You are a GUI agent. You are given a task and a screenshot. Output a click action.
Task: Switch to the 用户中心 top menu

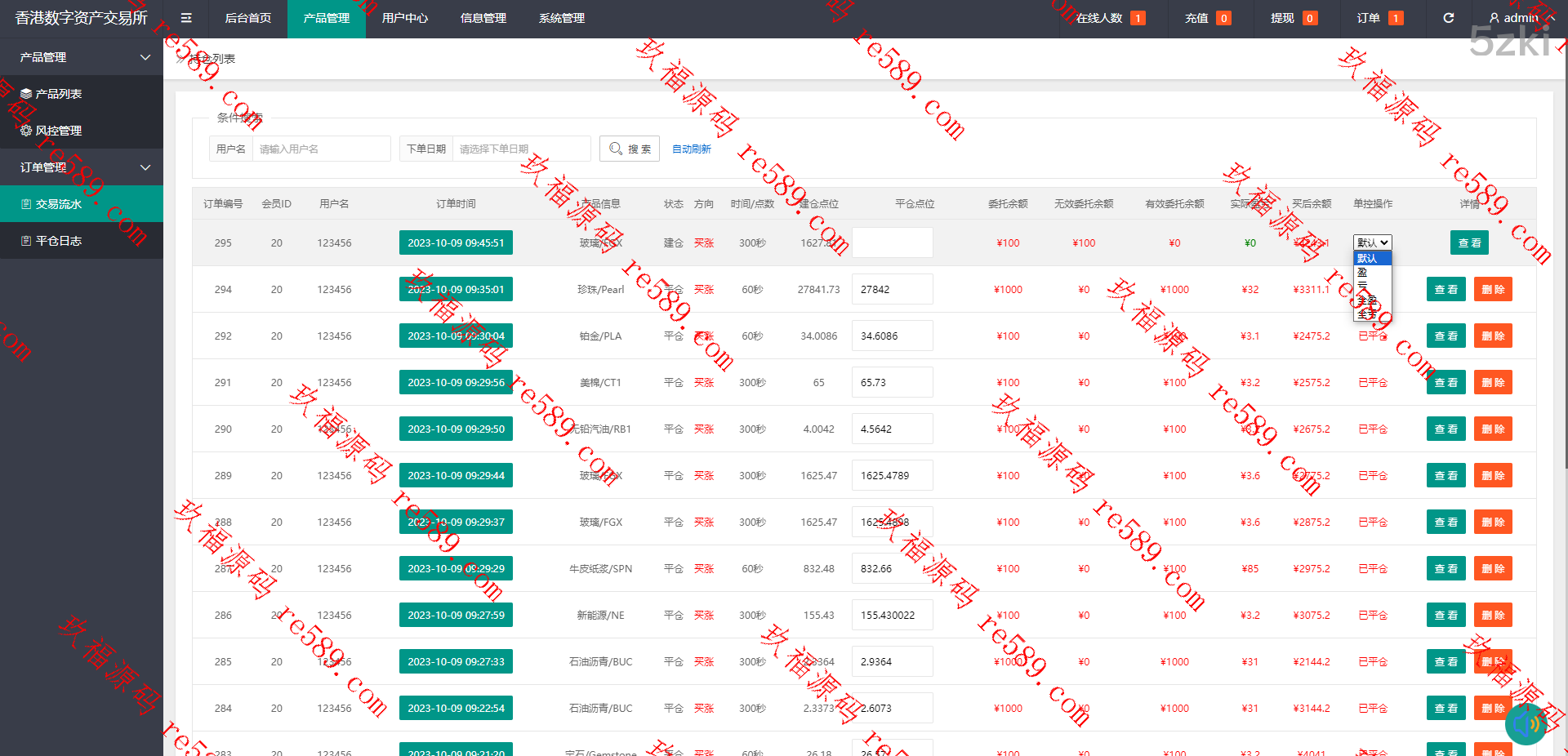(x=404, y=18)
